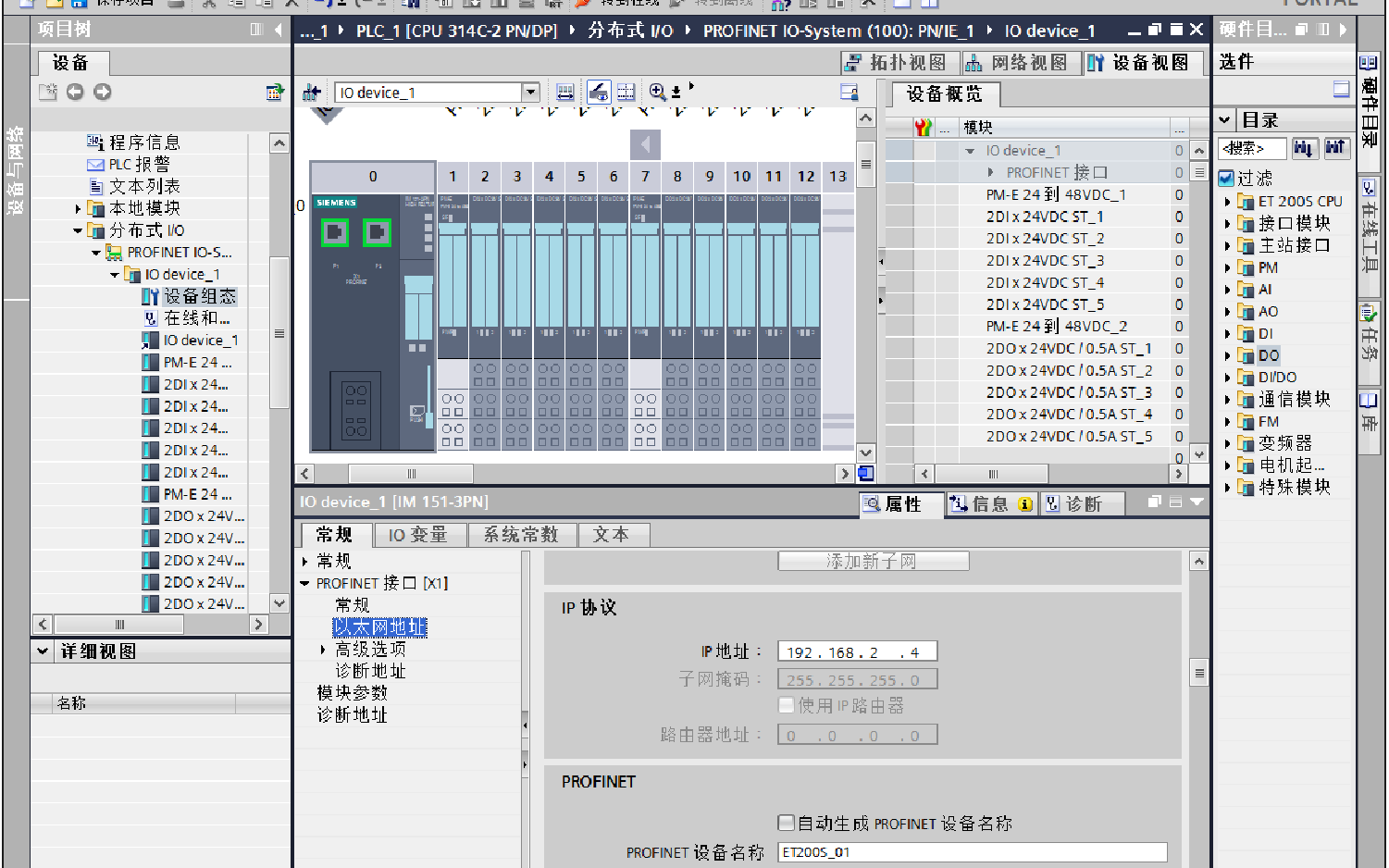Screen dimensions: 1389x868
Task: Click the device view horizontal scrollbar thumb
Action: 411,474
